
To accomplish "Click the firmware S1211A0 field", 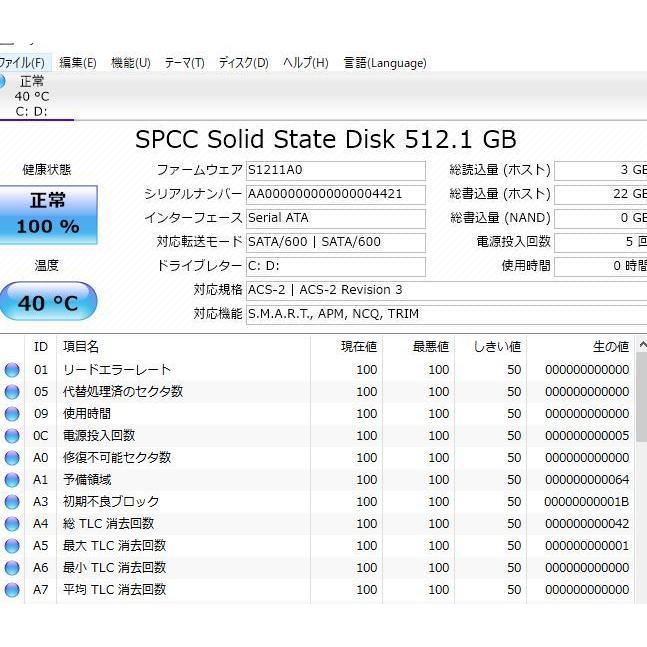I will point(335,171).
